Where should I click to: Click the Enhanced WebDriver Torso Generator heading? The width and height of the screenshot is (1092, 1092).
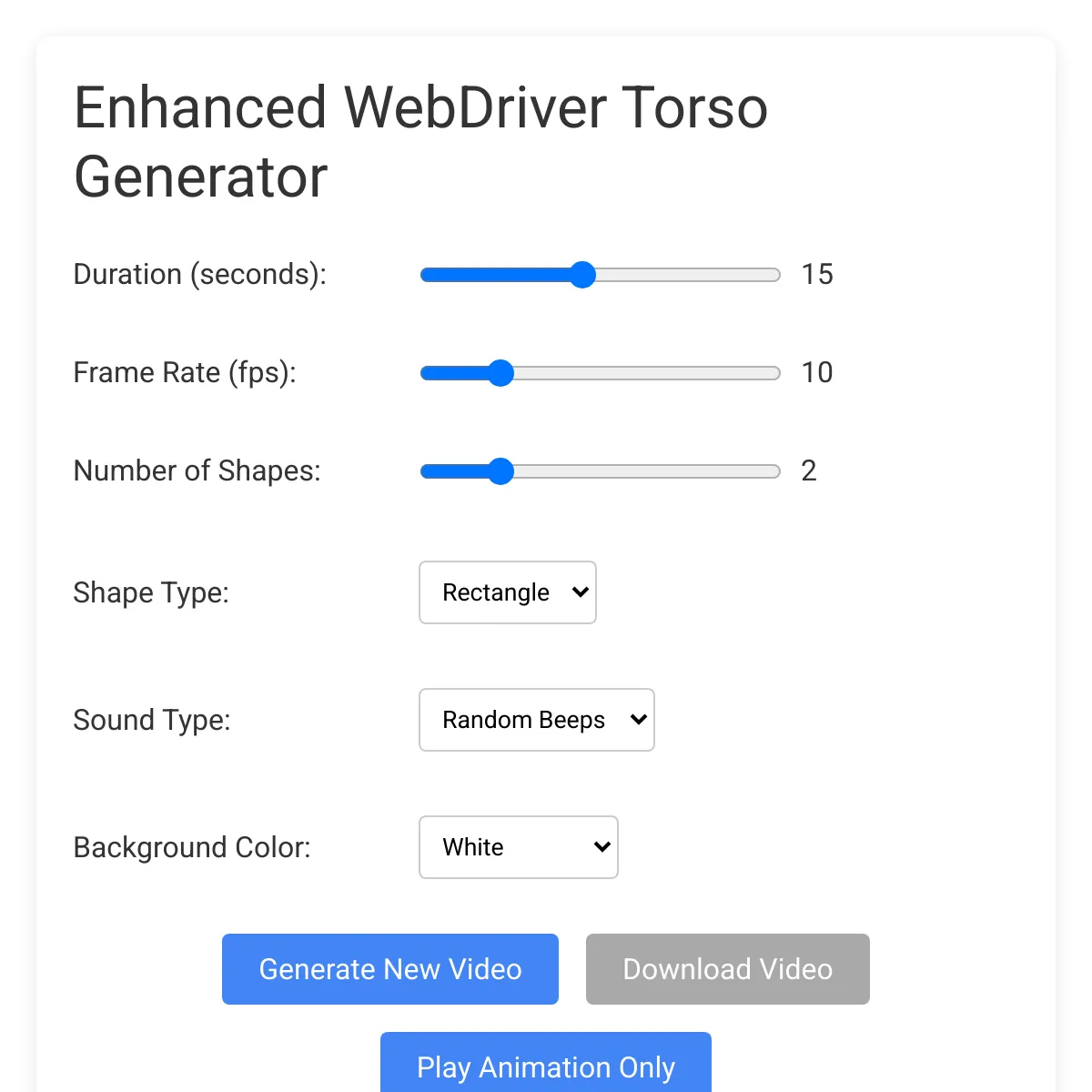coord(420,142)
